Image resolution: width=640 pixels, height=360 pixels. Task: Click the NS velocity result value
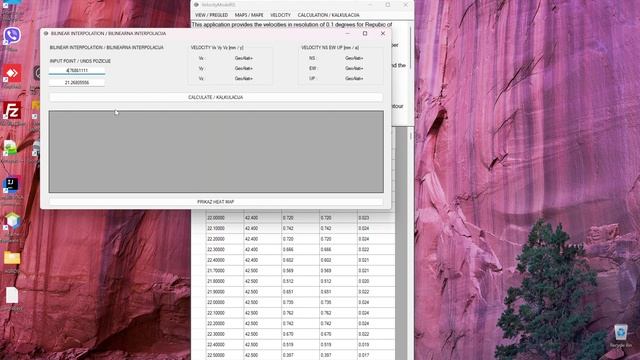point(354,58)
